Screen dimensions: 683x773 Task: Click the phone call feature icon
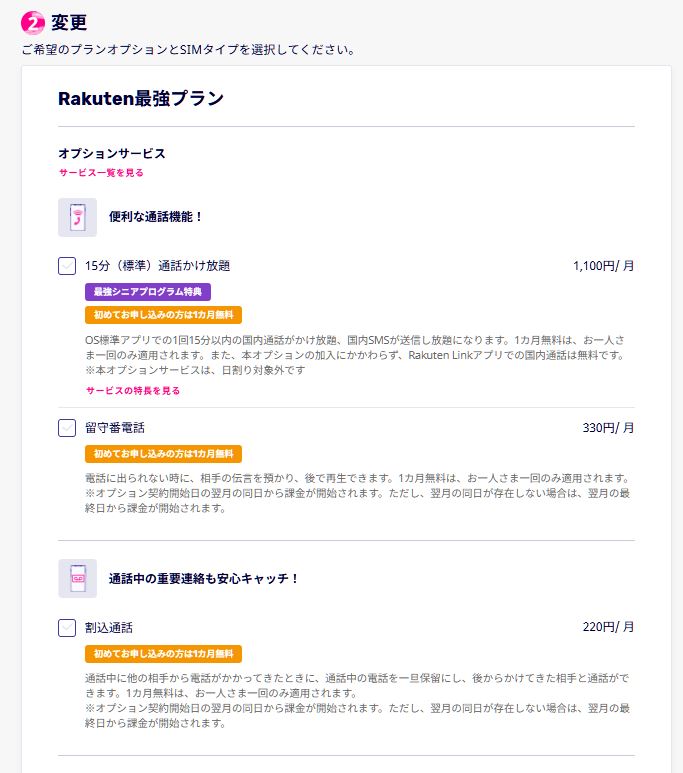(x=77, y=217)
